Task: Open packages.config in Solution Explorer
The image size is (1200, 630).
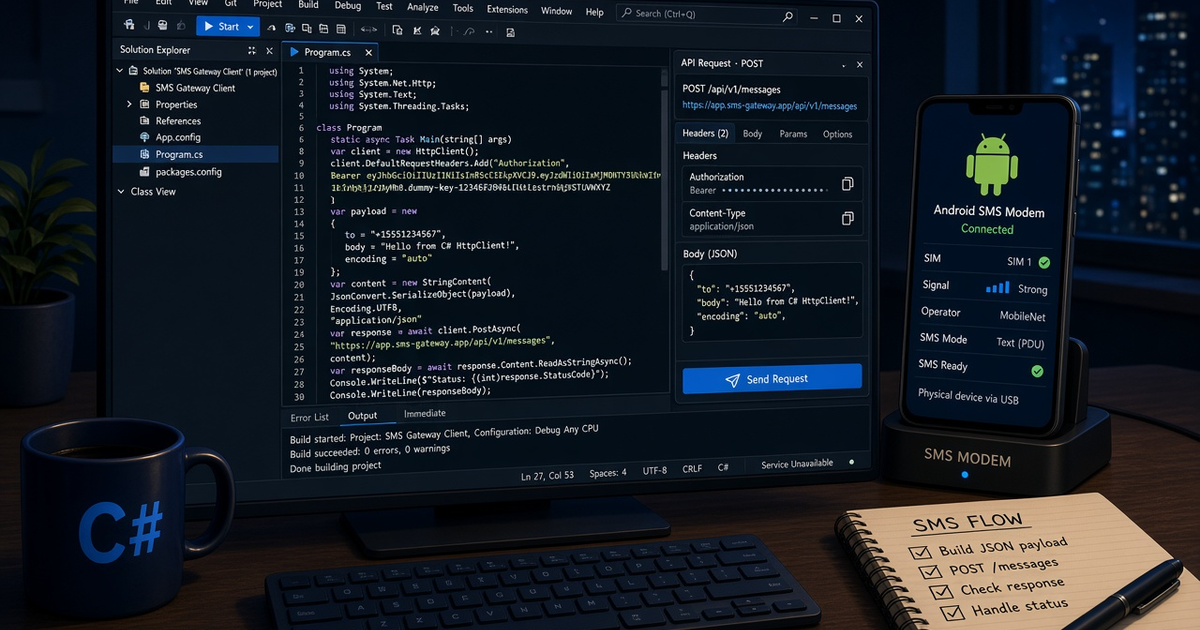Action: [x=188, y=171]
